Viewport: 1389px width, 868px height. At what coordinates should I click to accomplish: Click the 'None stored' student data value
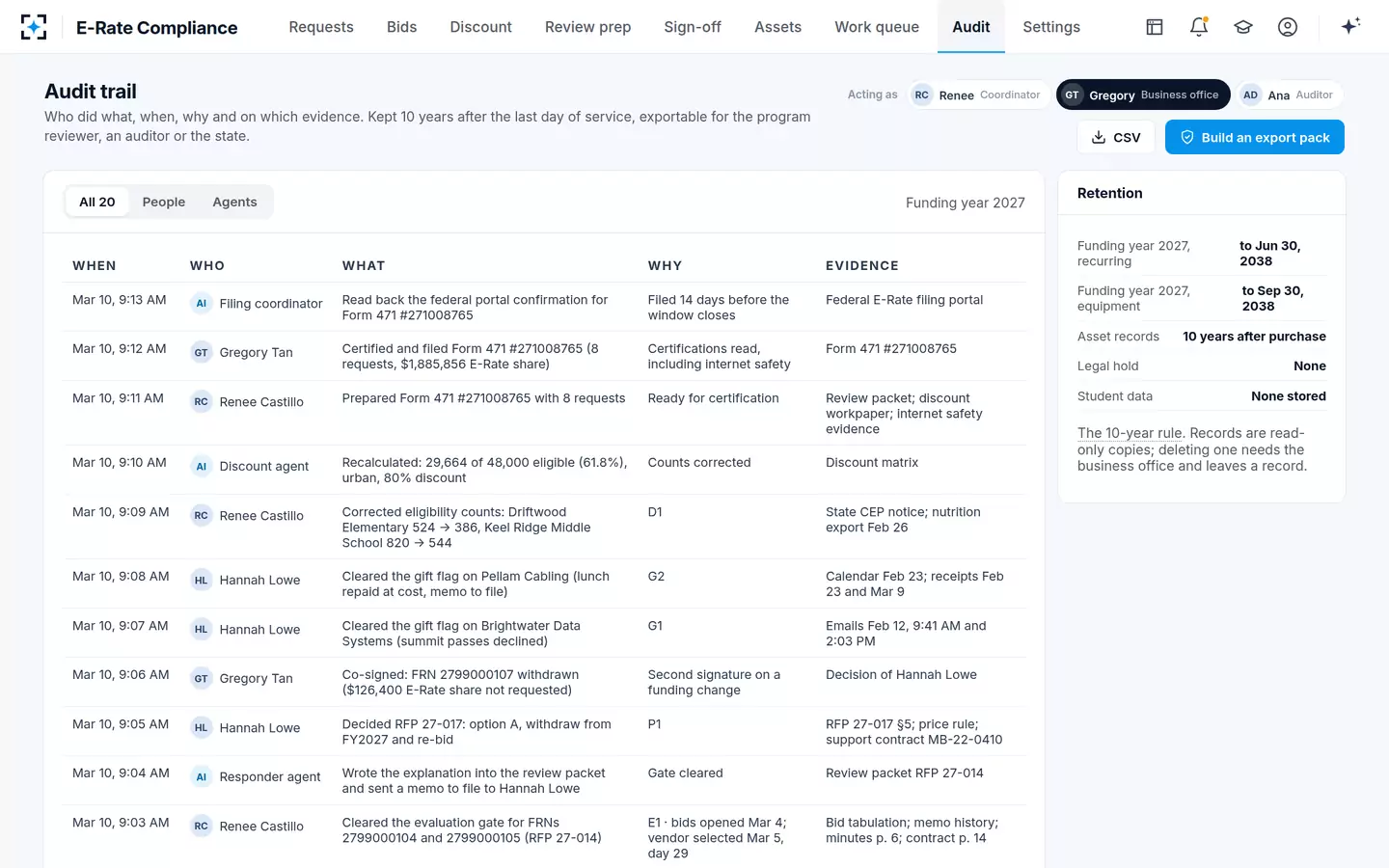point(1289,395)
